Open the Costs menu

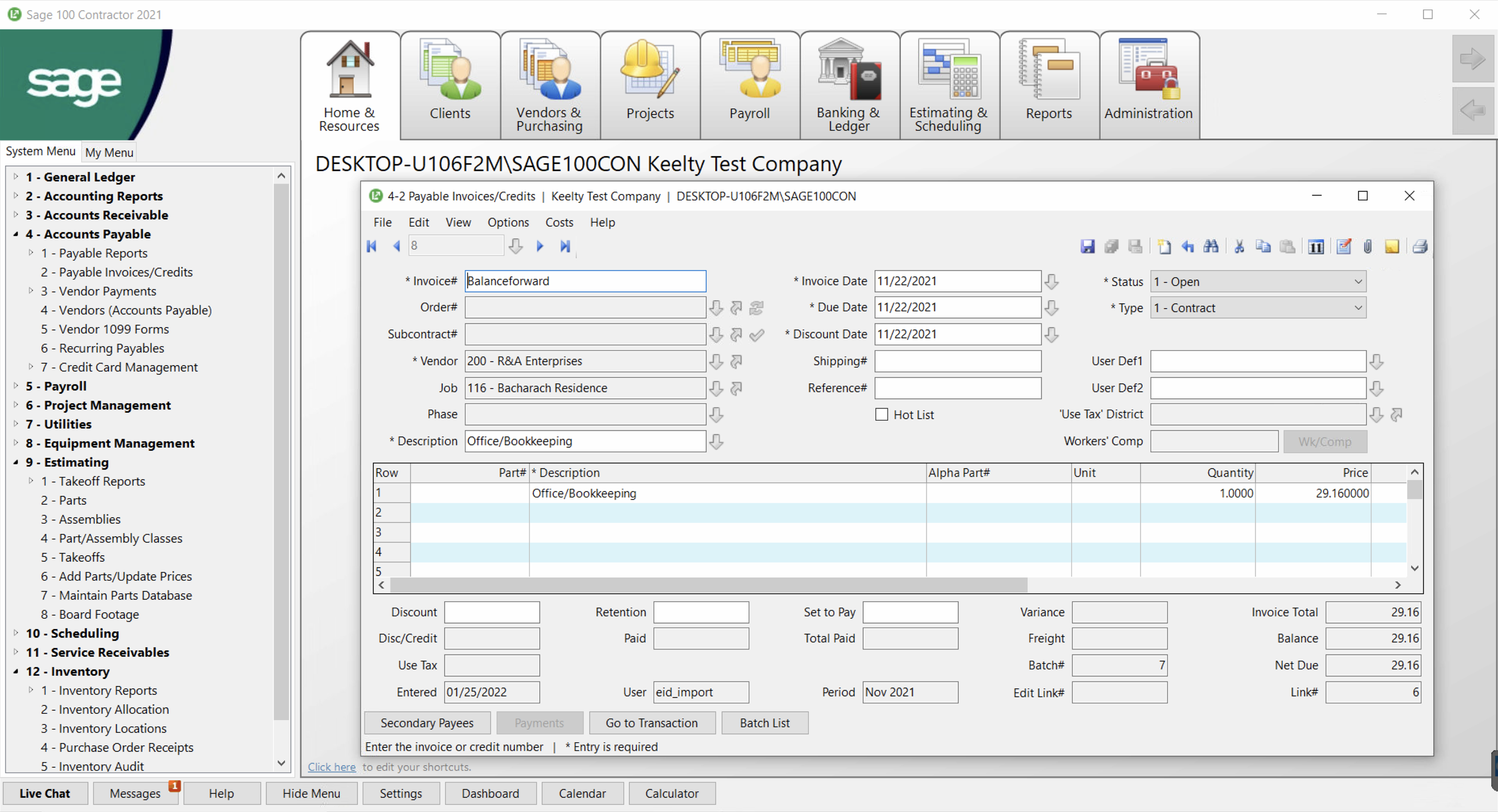click(559, 222)
